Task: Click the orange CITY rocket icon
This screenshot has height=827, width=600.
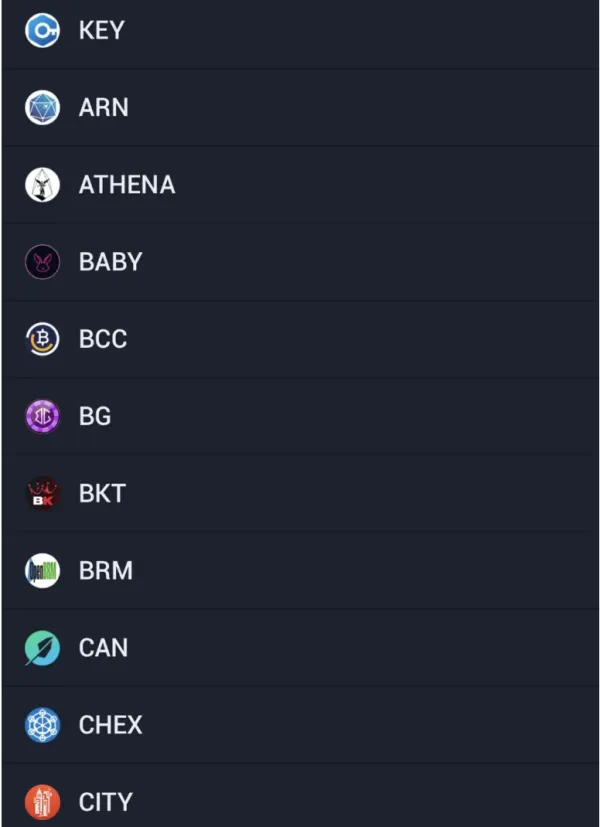Action: [42, 802]
